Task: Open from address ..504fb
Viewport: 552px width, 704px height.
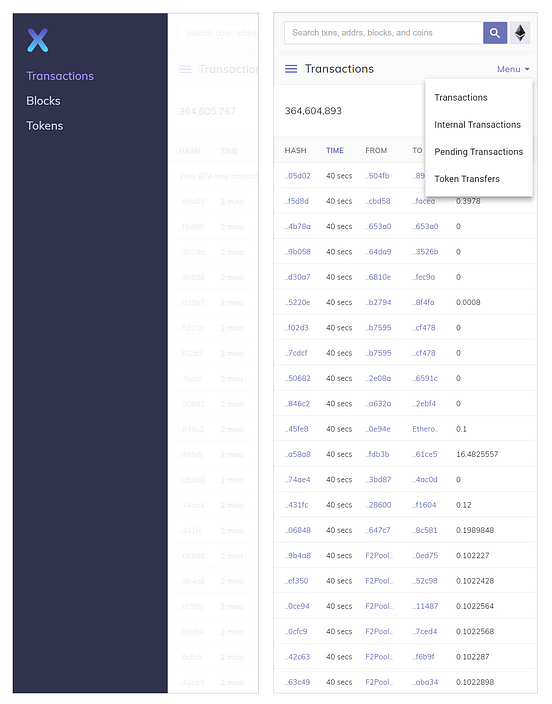Action: pos(377,176)
